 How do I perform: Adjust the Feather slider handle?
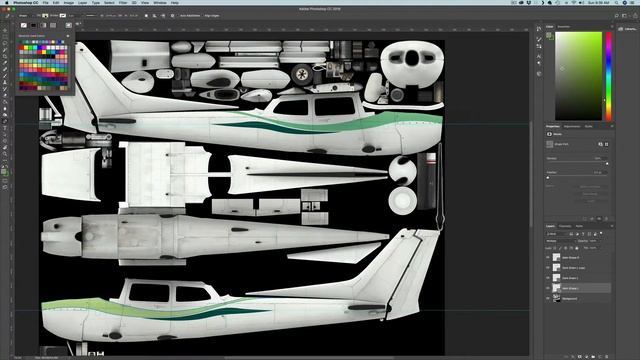[548, 178]
